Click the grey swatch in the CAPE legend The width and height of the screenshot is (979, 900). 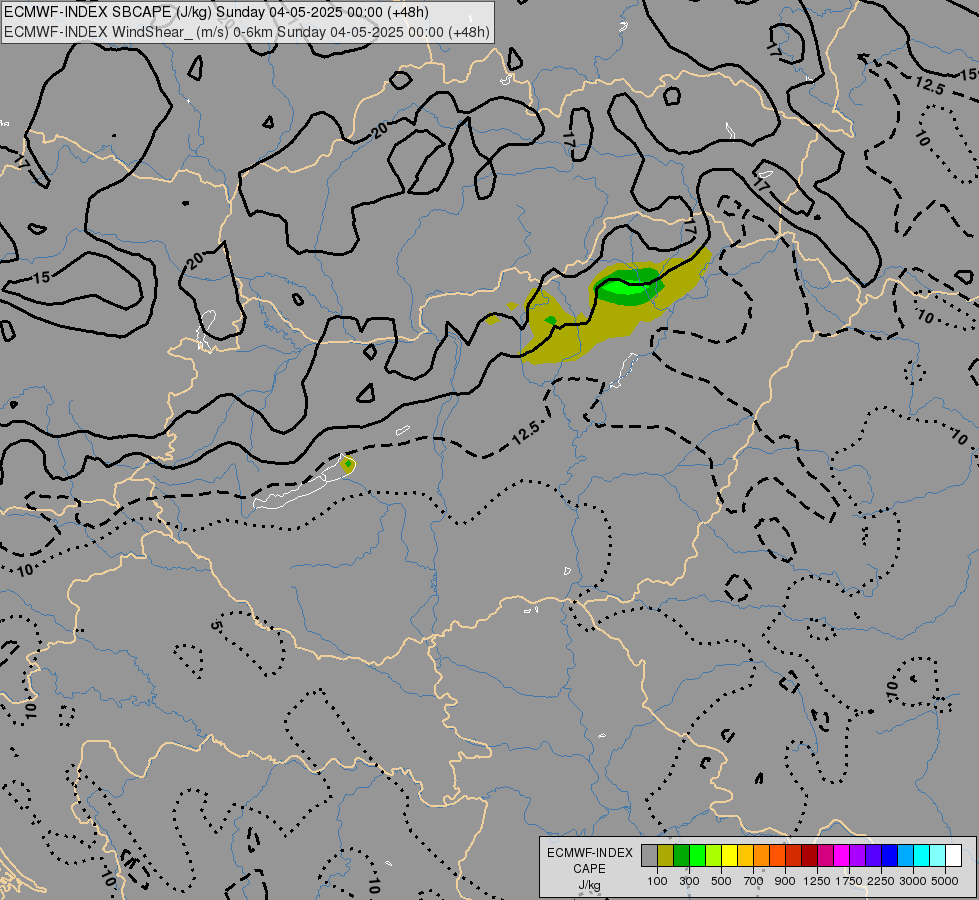(x=649, y=856)
